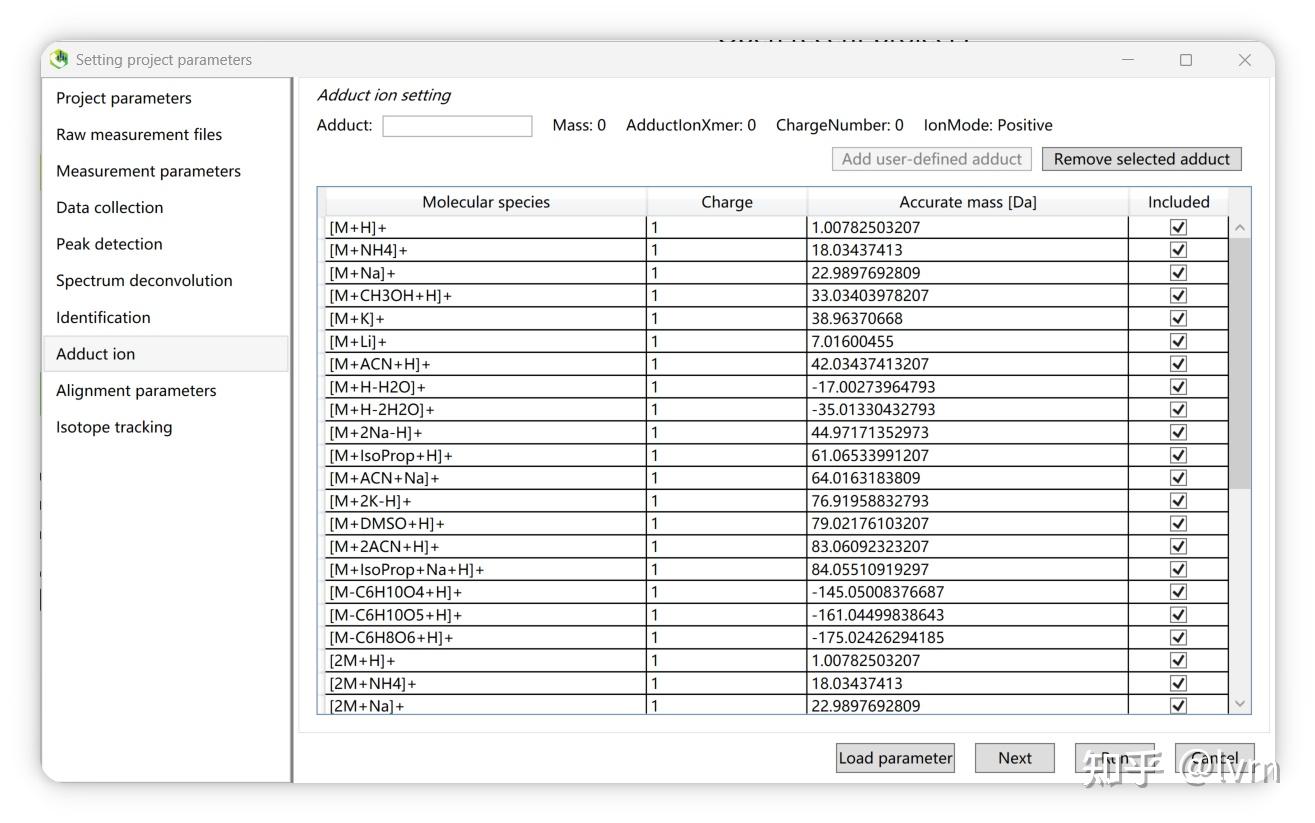Screen dimensions: 1315x823
Task: Close the Setting project parameters window
Action: [1245, 60]
